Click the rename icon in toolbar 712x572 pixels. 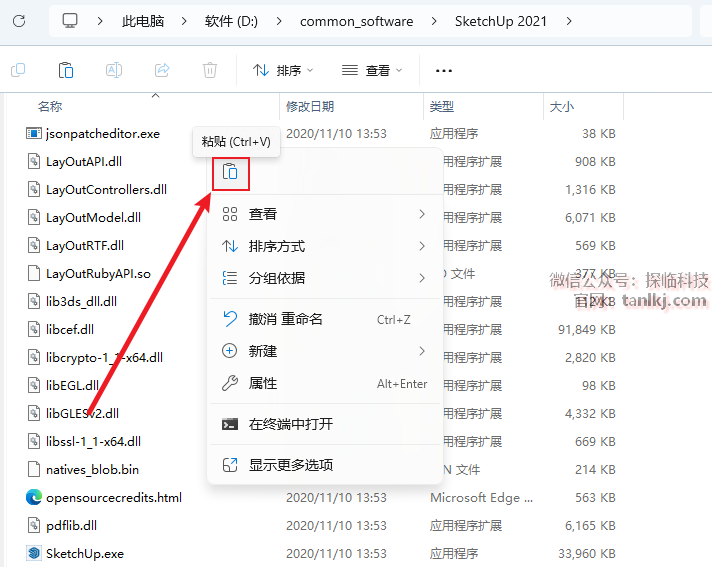[x=114, y=70]
